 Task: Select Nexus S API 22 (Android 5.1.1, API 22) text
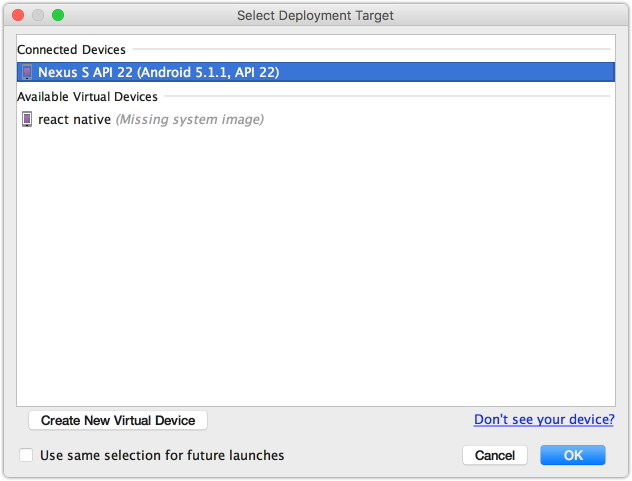click(x=158, y=72)
